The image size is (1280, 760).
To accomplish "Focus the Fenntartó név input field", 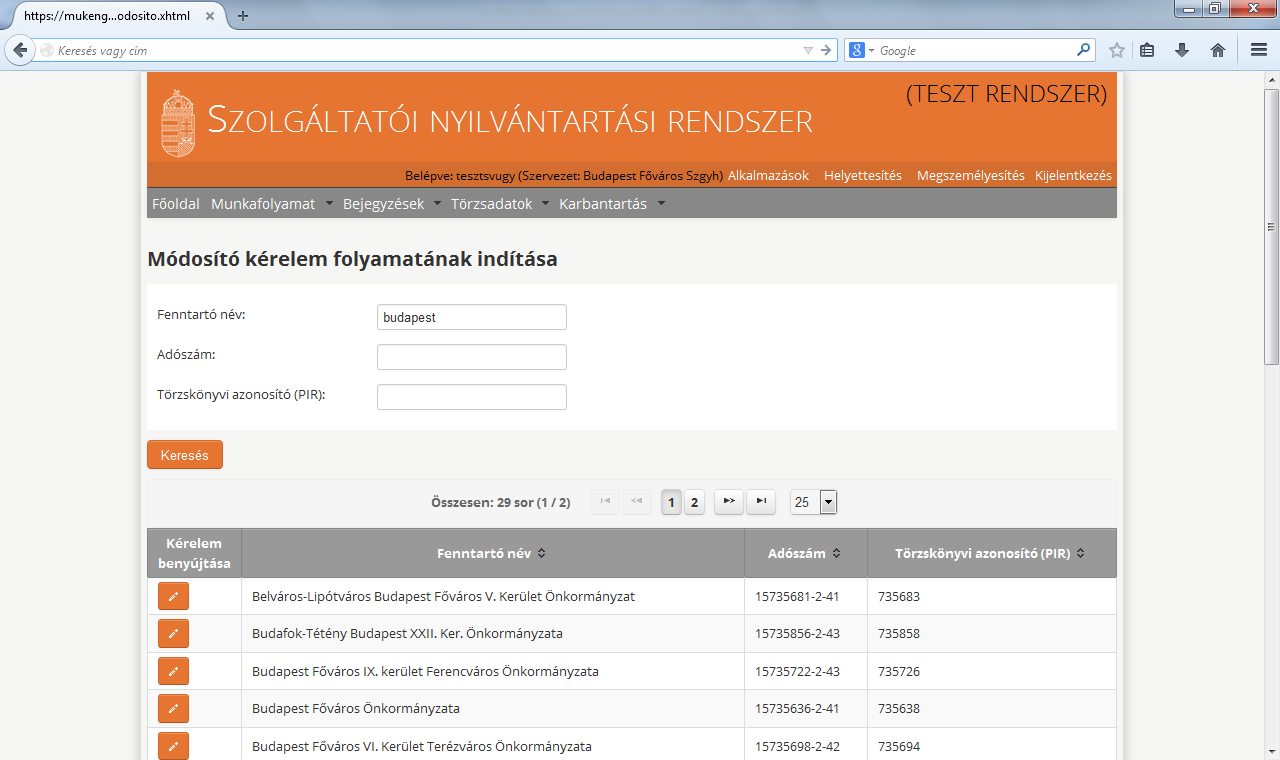I will [472, 317].
